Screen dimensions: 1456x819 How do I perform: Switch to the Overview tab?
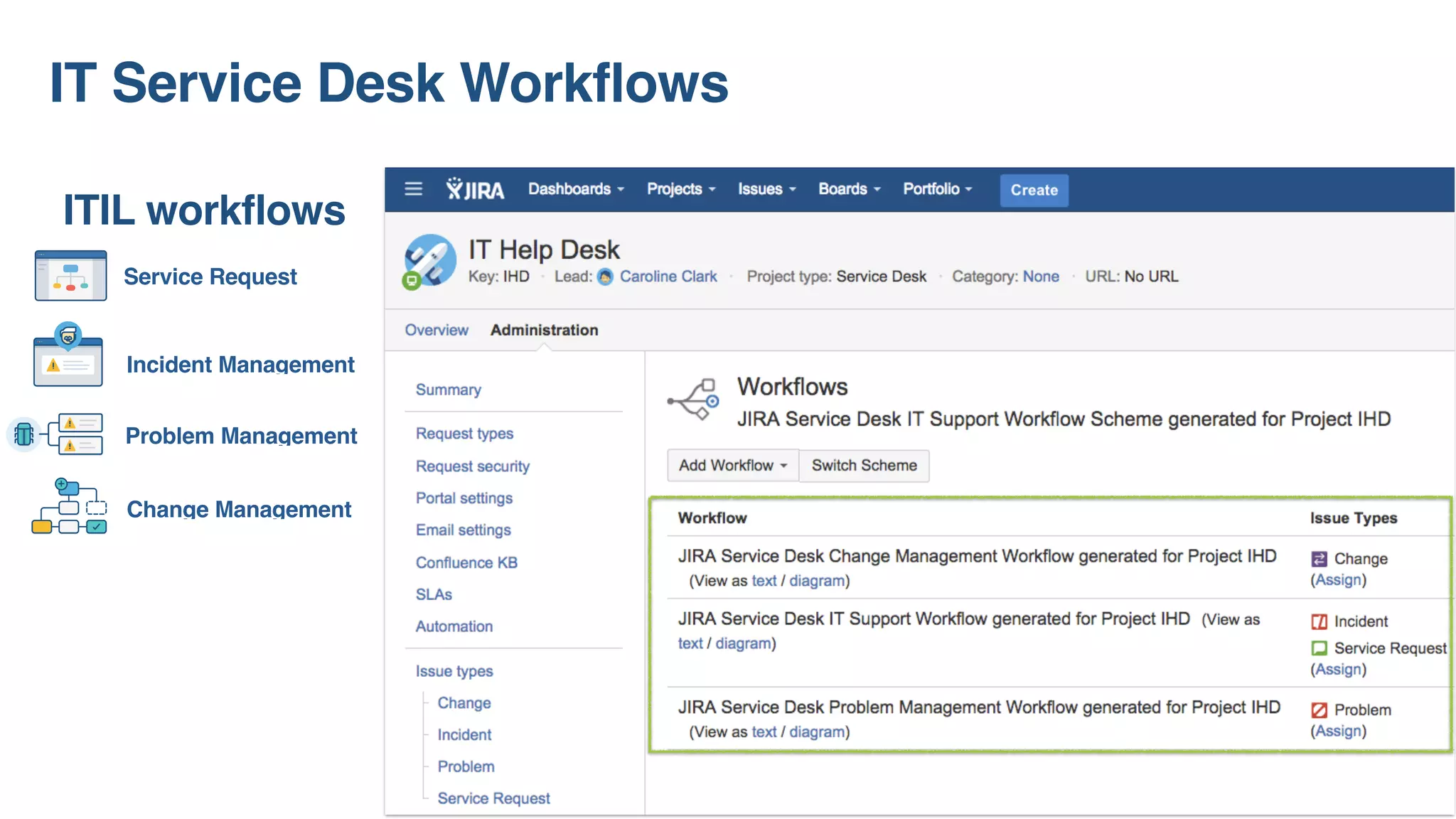pos(437,330)
